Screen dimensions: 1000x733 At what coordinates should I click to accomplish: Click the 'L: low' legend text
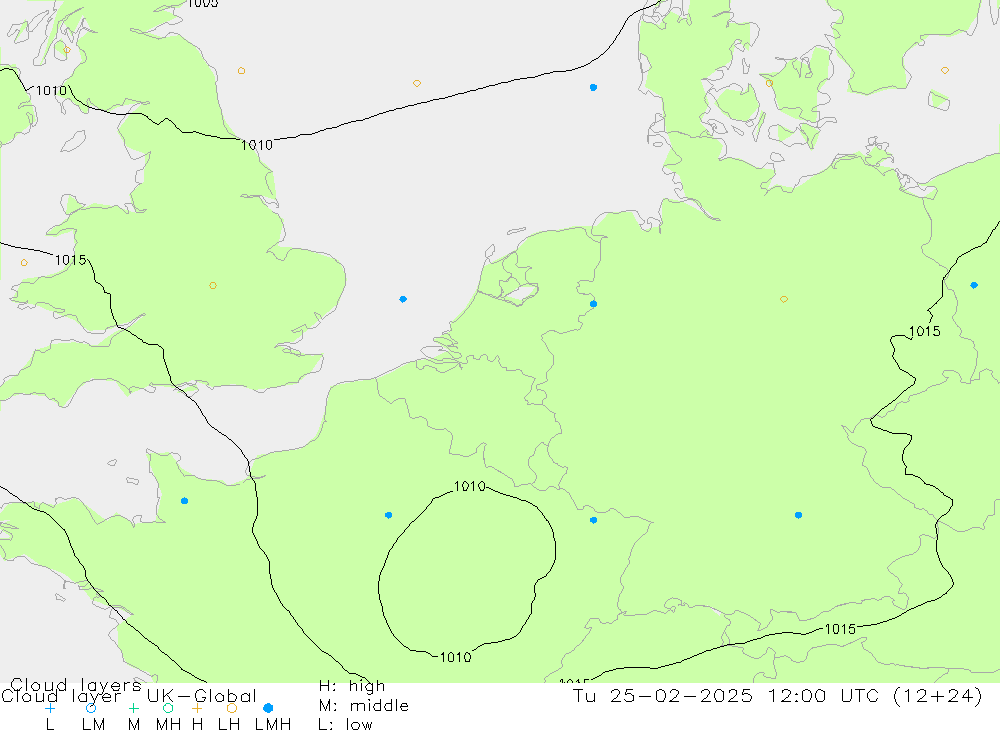(x=345, y=725)
